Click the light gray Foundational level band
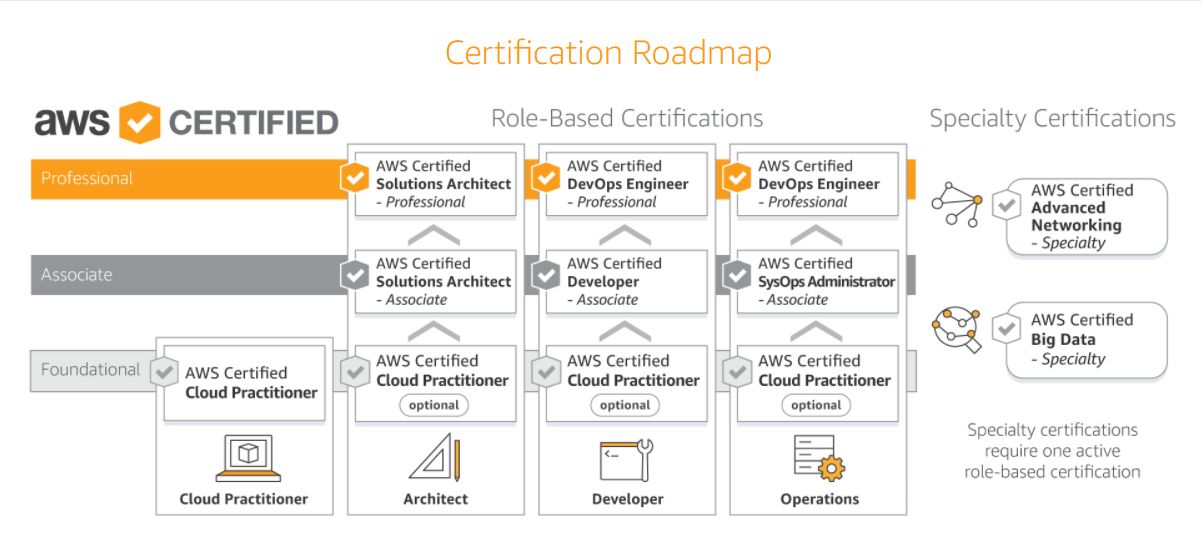Image resolution: width=1201 pixels, height=545 pixels. (x=90, y=370)
